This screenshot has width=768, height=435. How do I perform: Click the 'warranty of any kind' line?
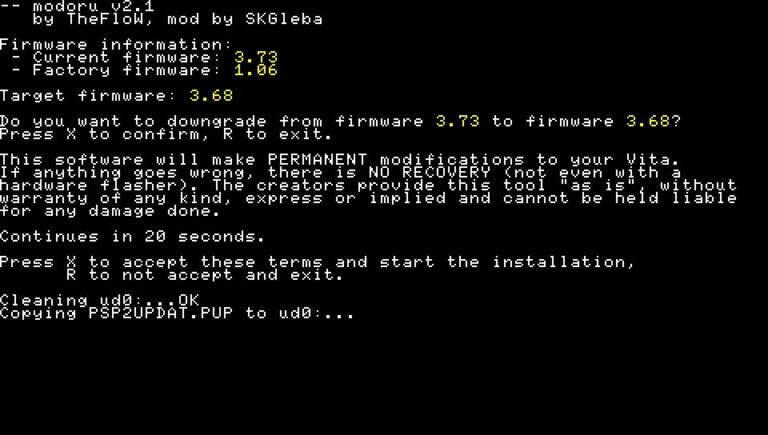(368, 198)
